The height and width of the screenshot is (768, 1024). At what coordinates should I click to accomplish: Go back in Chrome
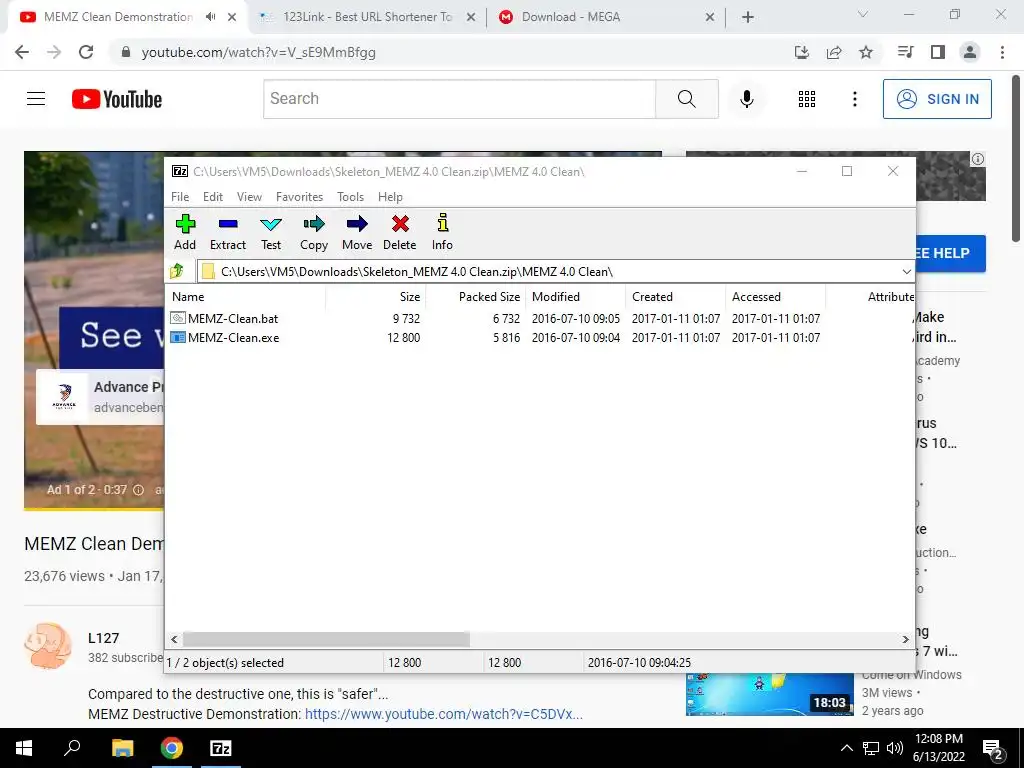tap(22, 52)
